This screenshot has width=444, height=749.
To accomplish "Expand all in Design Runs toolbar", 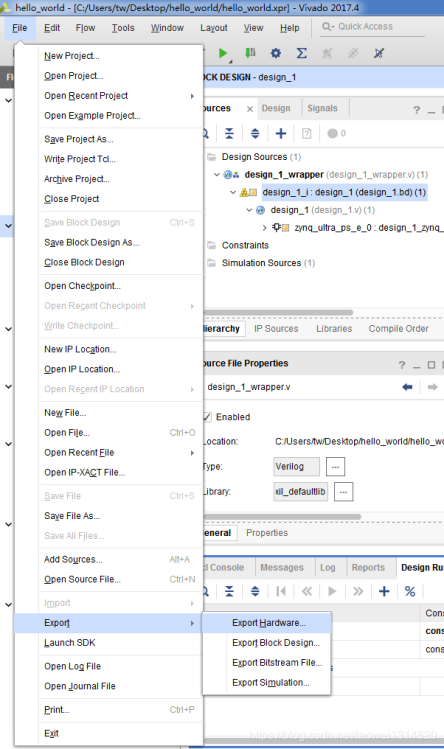I will 255,591.
